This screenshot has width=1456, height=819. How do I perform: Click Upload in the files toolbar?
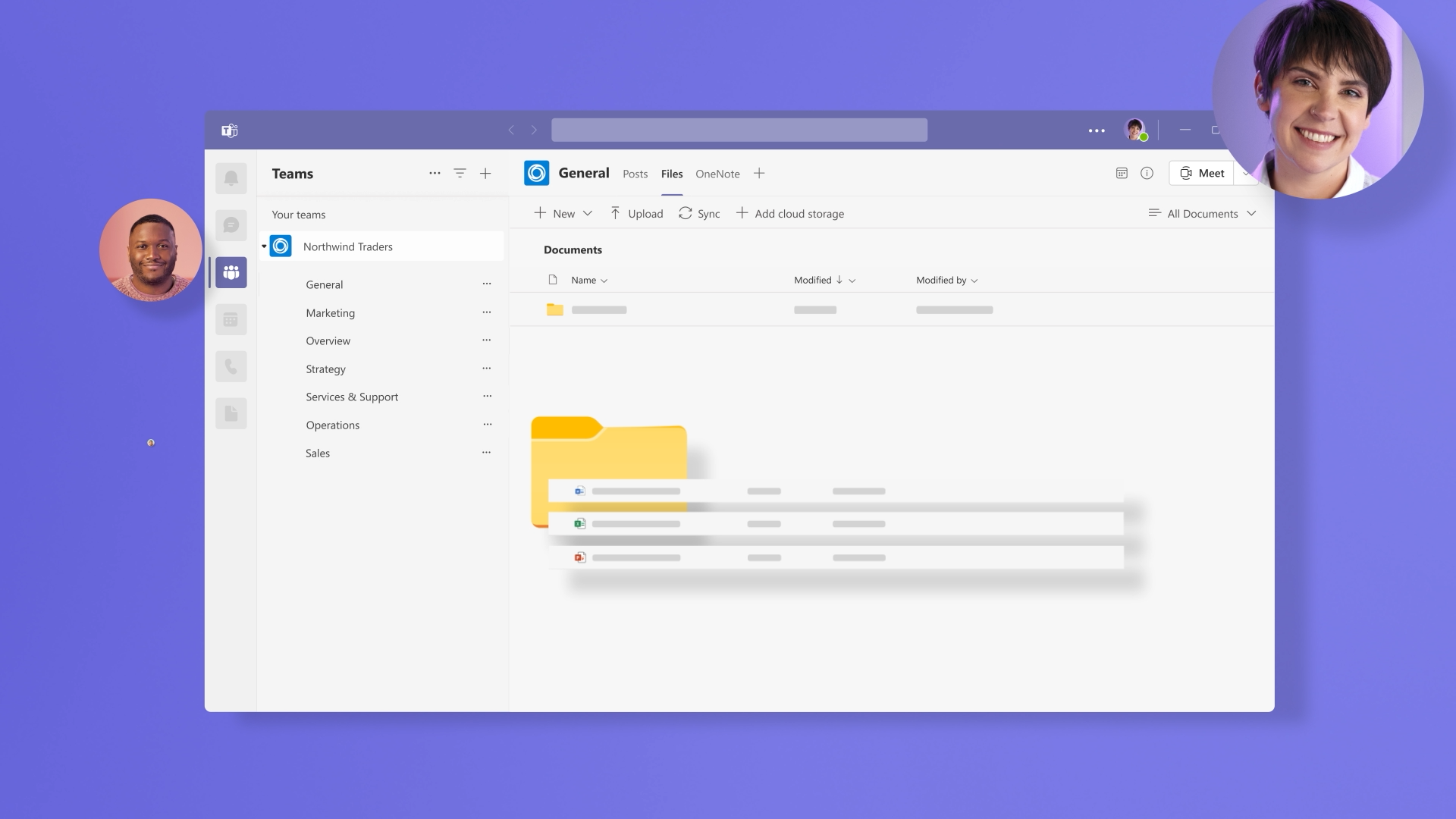pyautogui.click(x=637, y=214)
